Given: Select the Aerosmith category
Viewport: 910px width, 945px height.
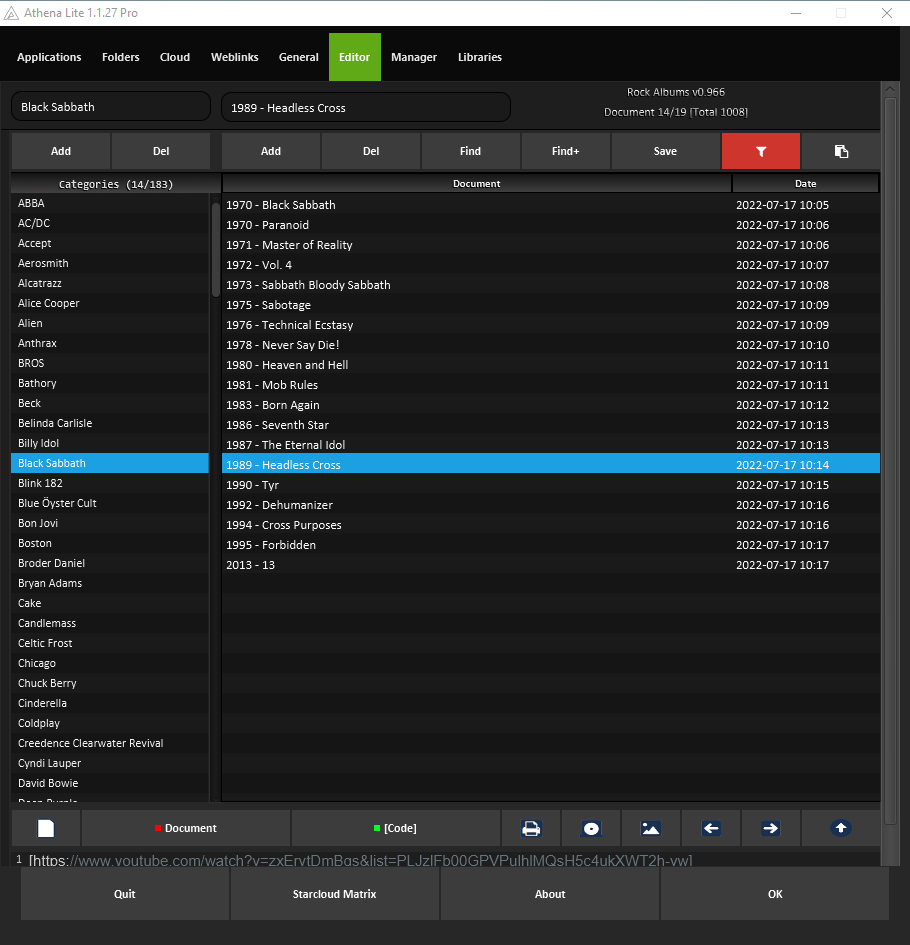Looking at the screenshot, I should tap(110, 263).
